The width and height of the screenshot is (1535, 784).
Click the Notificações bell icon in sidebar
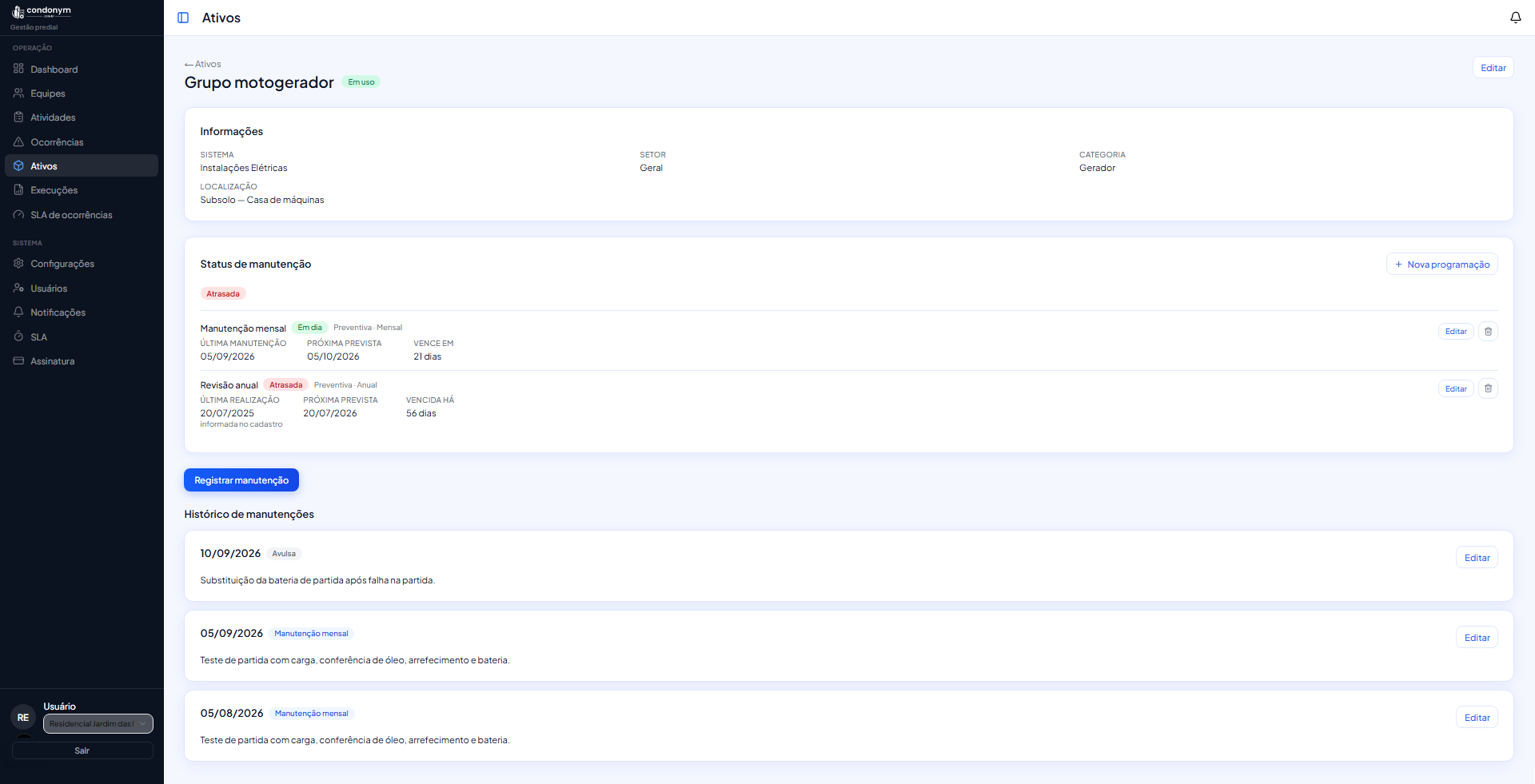point(18,312)
